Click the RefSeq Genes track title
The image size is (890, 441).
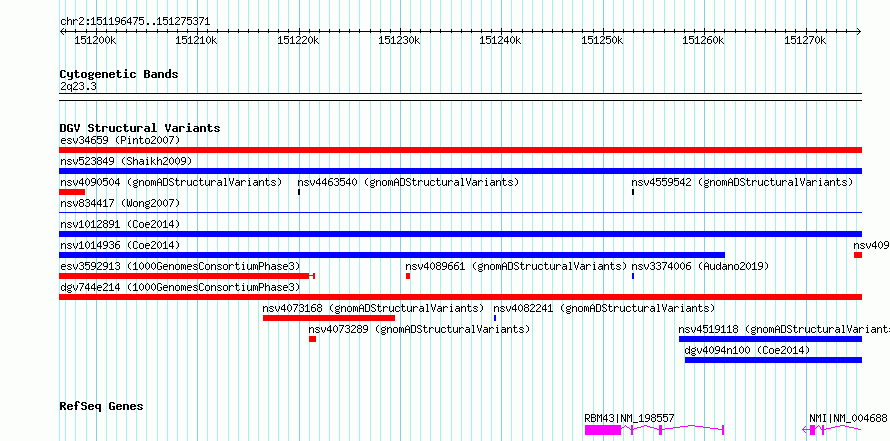click(102, 406)
